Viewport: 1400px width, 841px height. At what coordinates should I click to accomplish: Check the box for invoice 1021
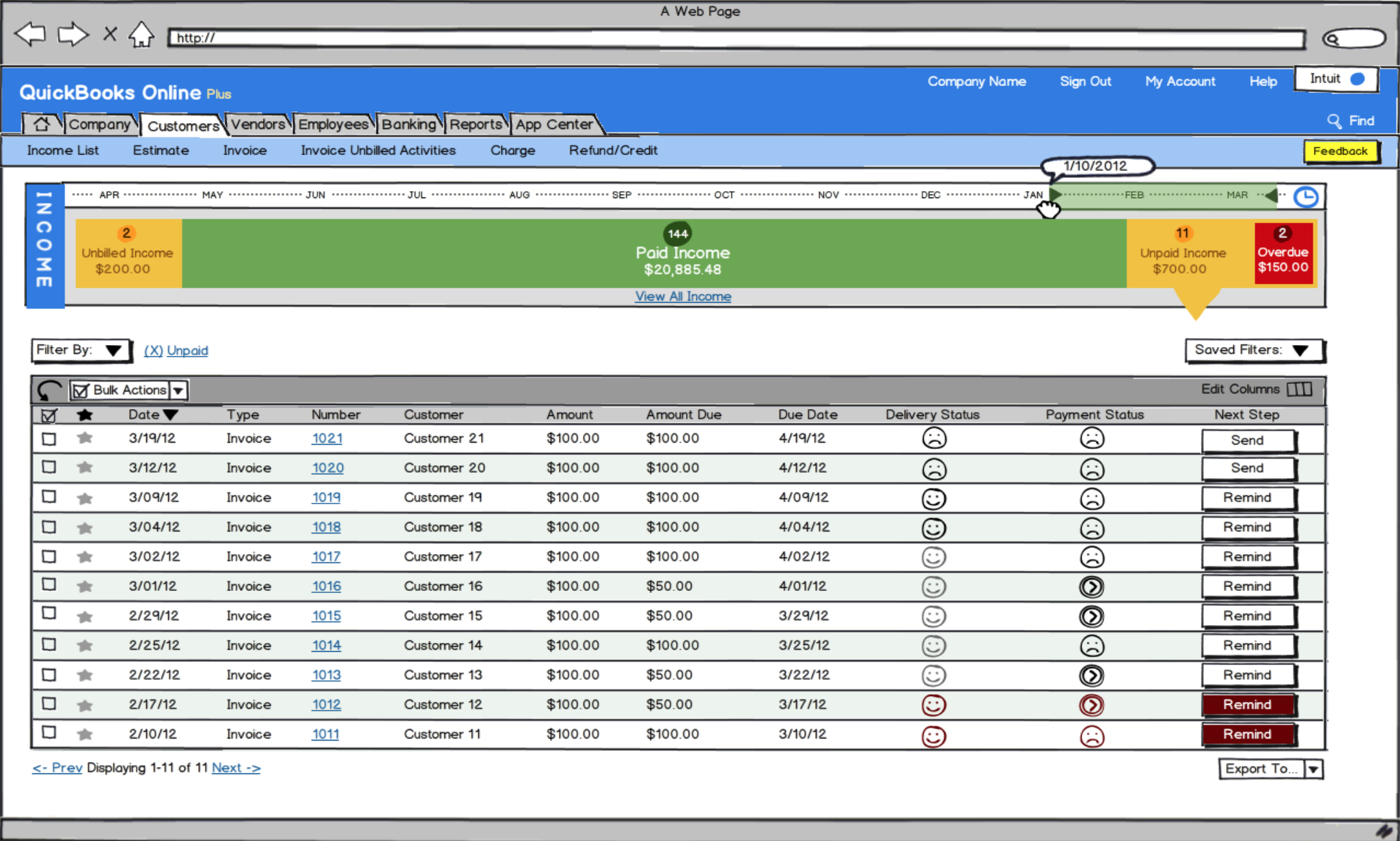49,439
